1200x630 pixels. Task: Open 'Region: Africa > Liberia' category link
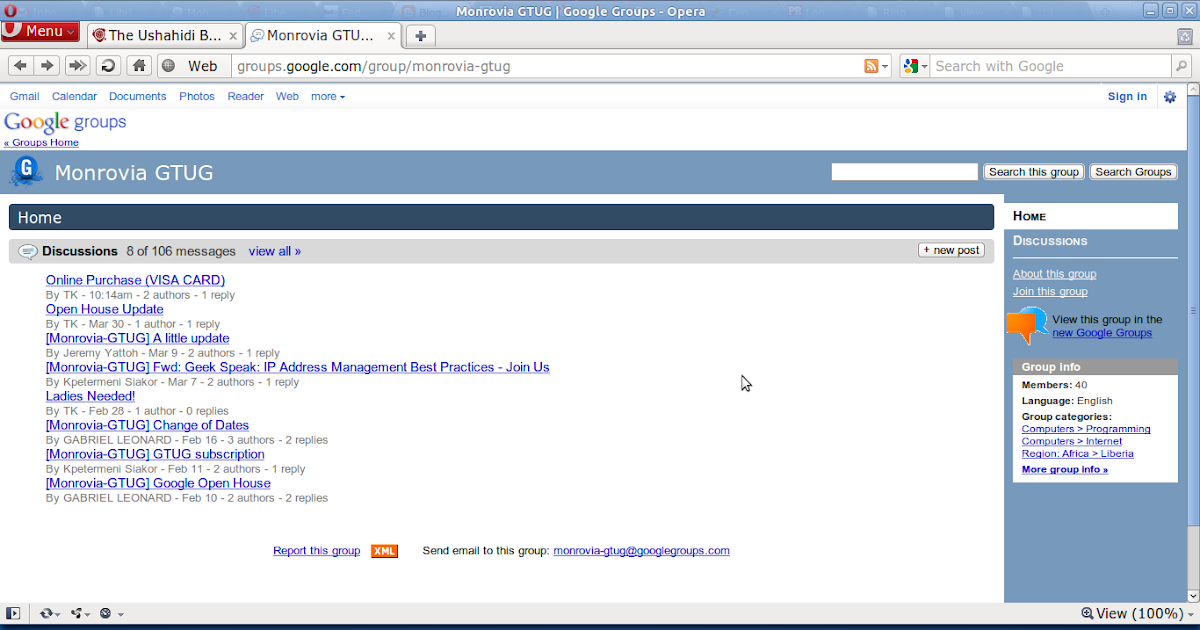point(1078,454)
